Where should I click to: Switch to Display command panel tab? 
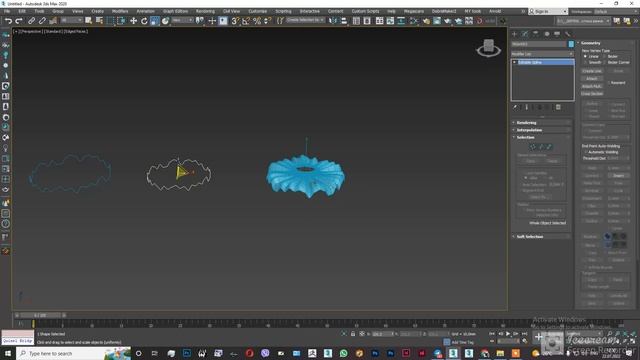click(557, 34)
